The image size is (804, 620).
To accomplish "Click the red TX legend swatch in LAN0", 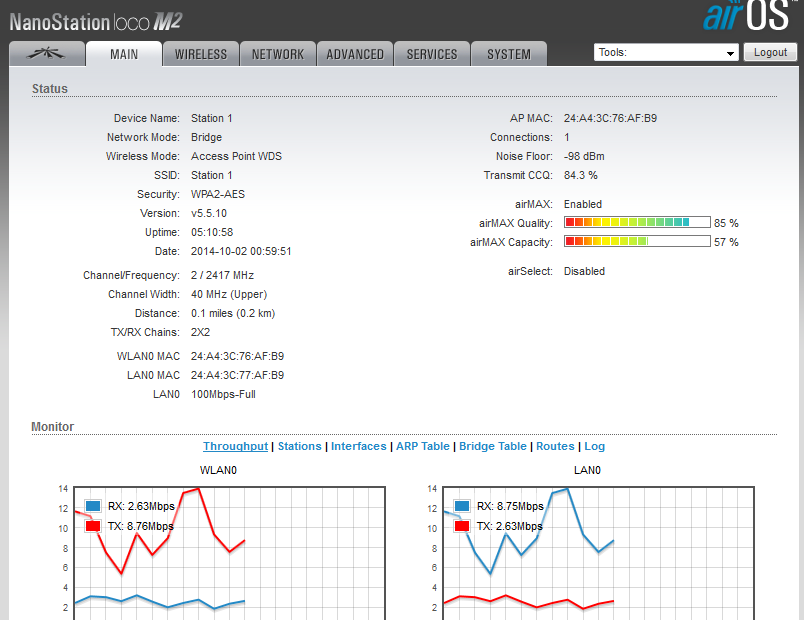I will (462, 526).
